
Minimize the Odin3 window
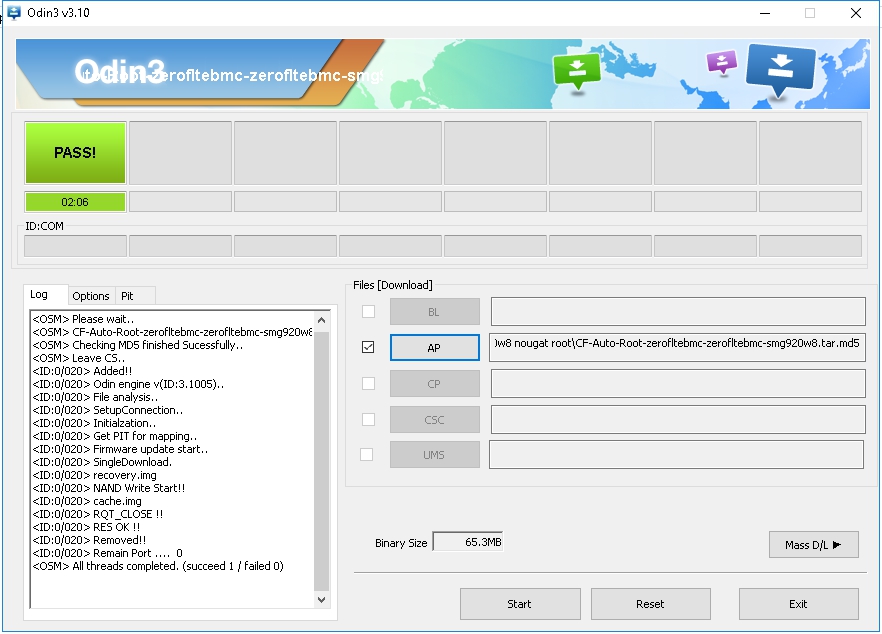pyautogui.click(x=765, y=13)
